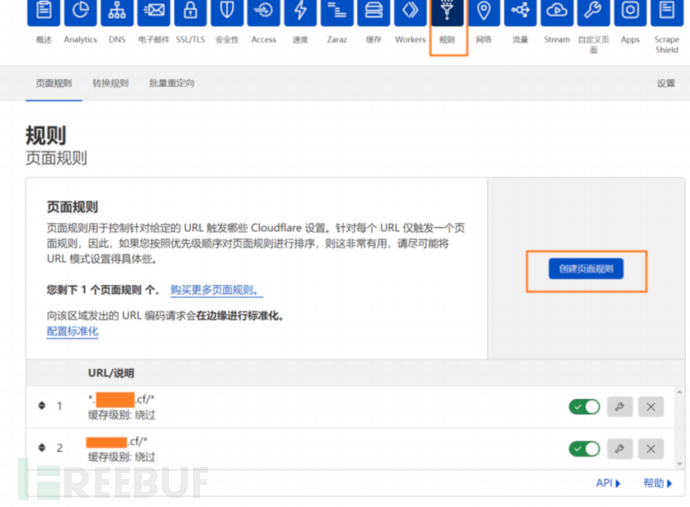
Task: Reorder rule 2 using sort arrows
Action: [42, 448]
